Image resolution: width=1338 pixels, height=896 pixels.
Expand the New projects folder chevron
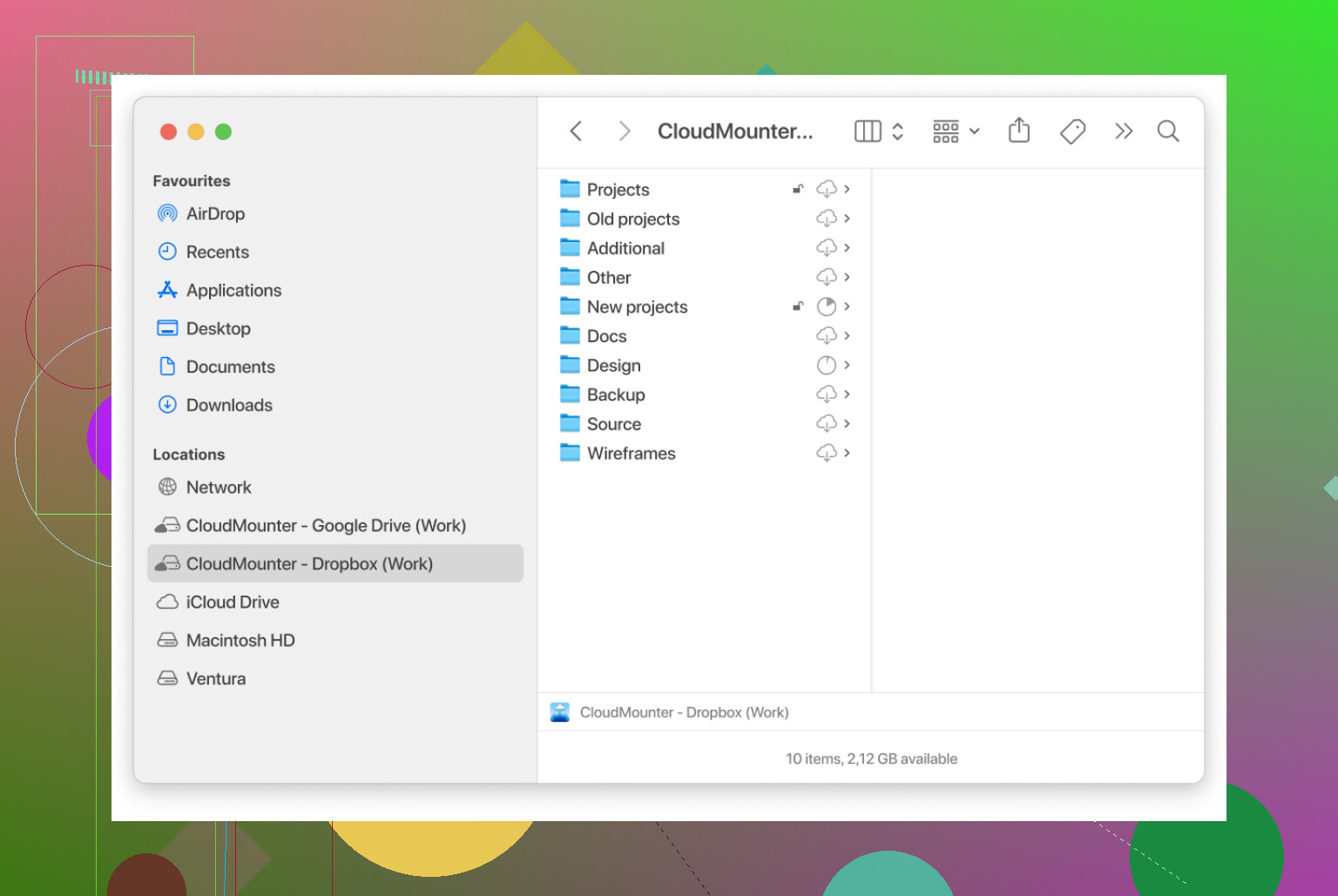(x=847, y=307)
